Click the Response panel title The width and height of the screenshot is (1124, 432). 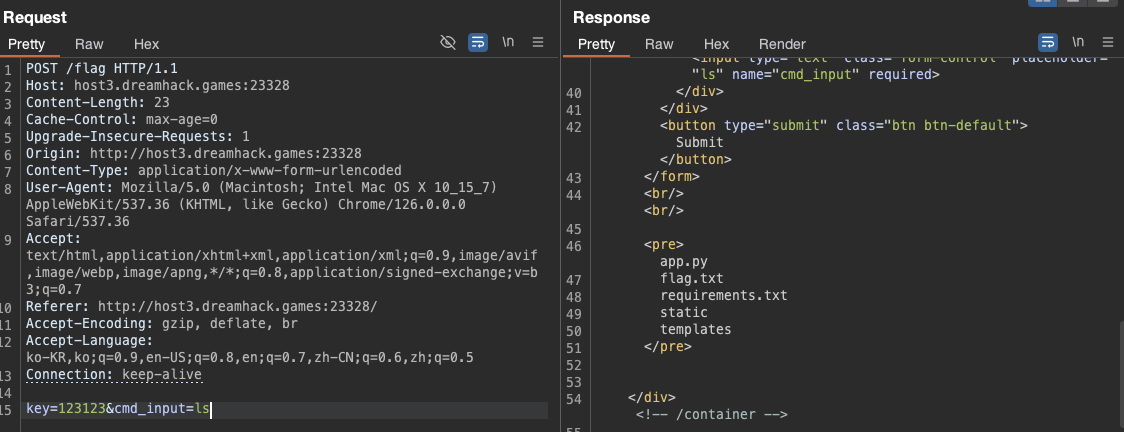point(611,17)
